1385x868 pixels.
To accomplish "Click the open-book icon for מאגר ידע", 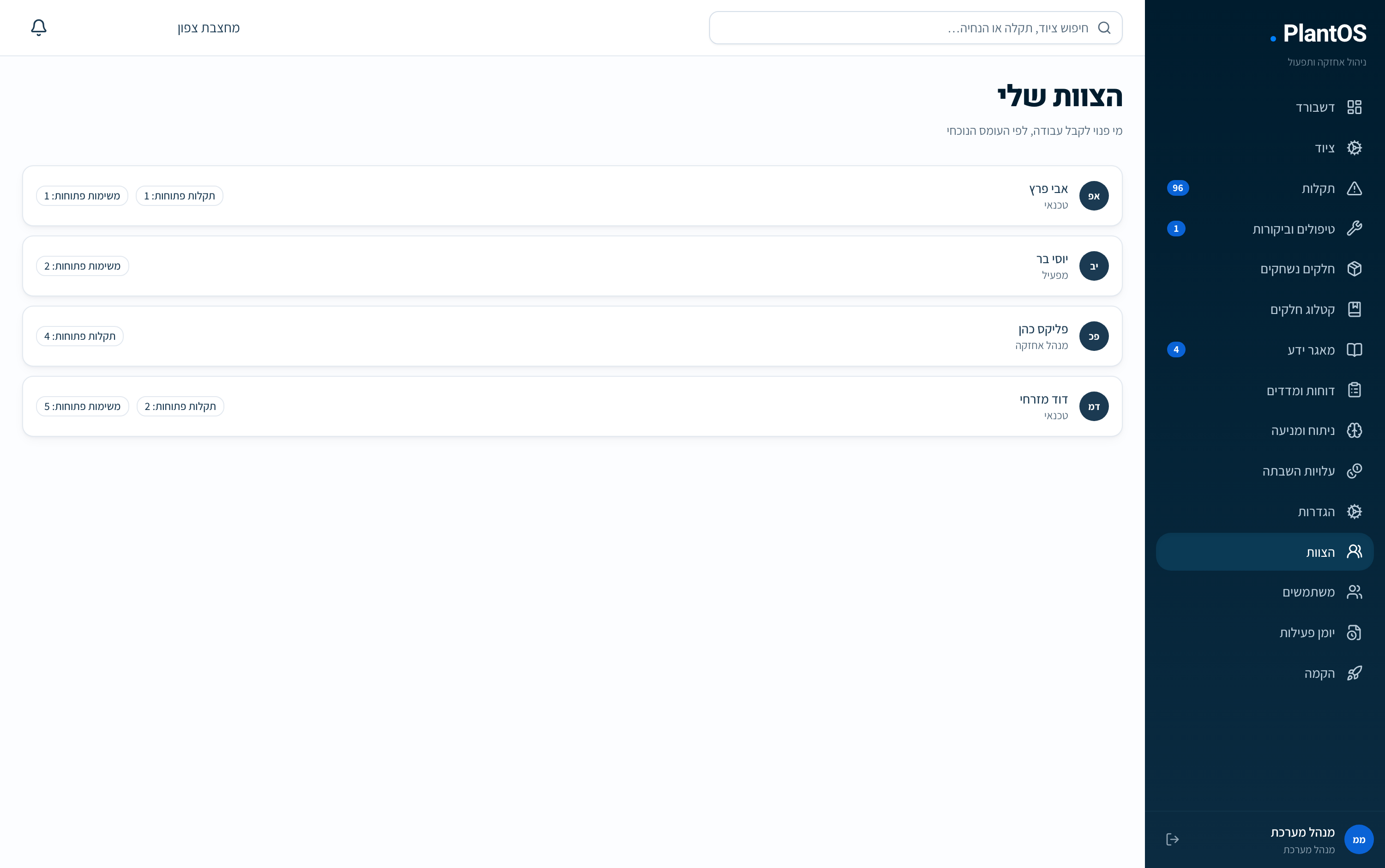I will click(x=1354, y=350).
